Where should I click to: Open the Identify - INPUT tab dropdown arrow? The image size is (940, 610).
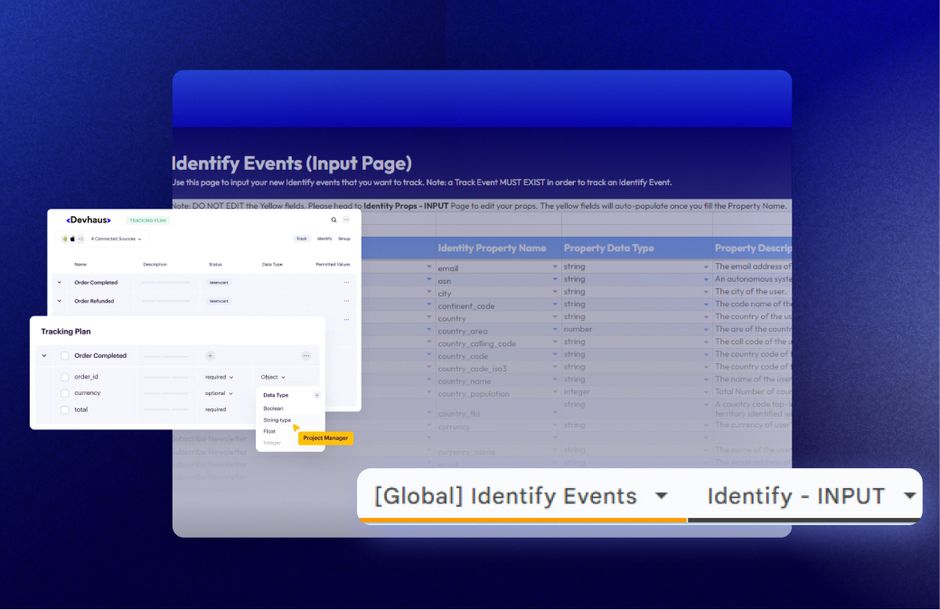pyautogui.click(x=910, y=496)
